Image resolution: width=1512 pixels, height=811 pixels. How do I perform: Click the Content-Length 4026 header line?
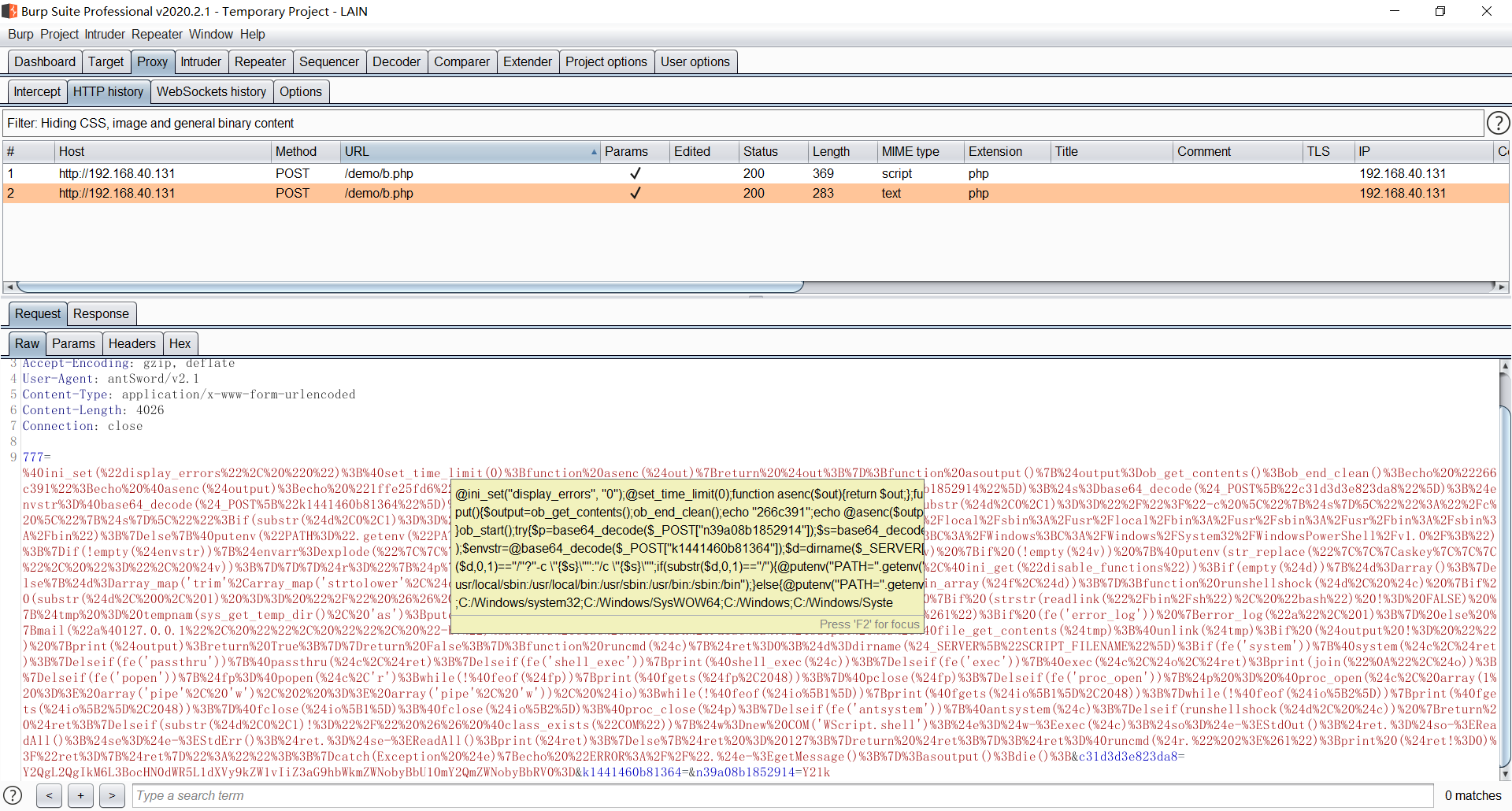click(x=93, y=410)
